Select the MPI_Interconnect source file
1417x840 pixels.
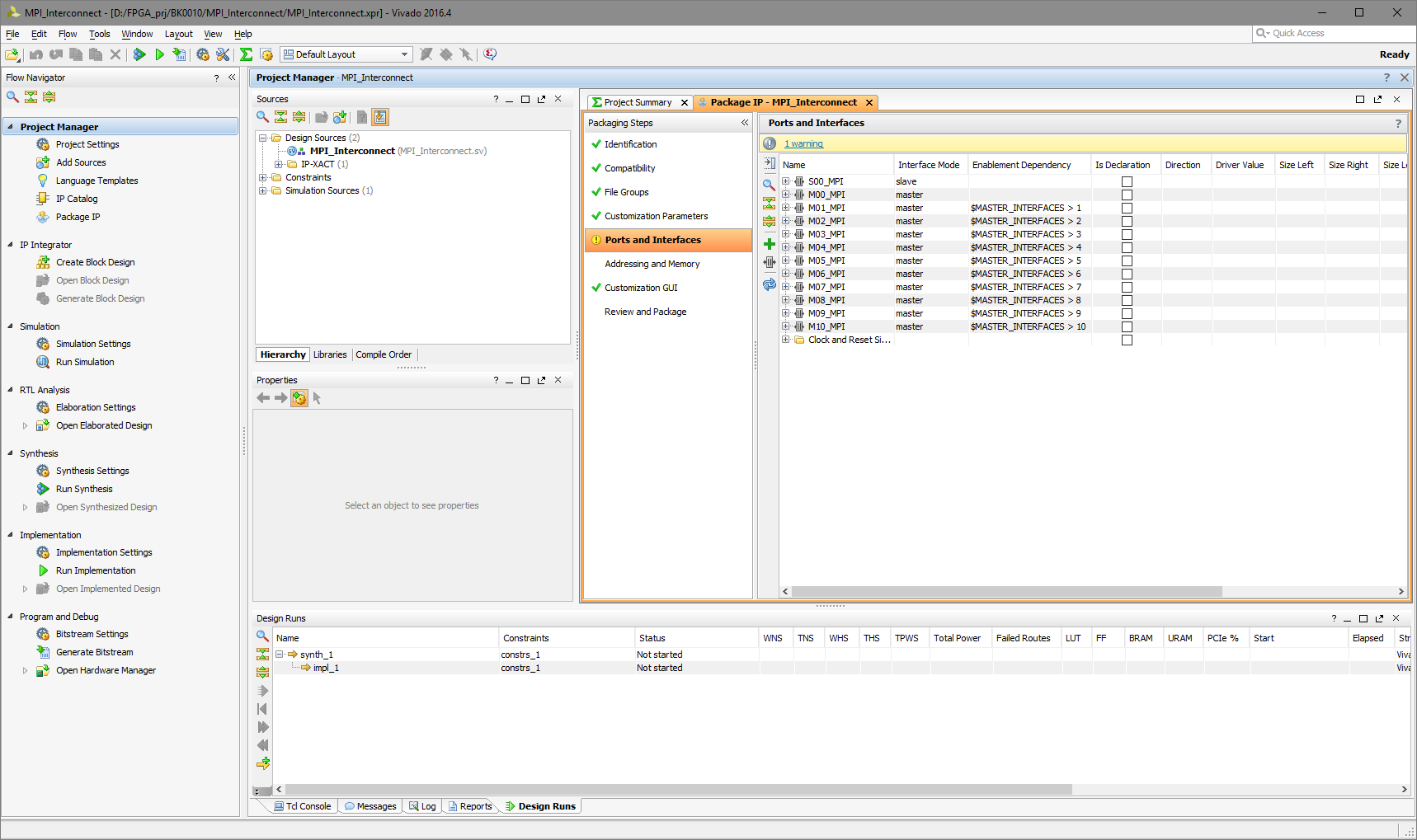[x=387, y=151]
